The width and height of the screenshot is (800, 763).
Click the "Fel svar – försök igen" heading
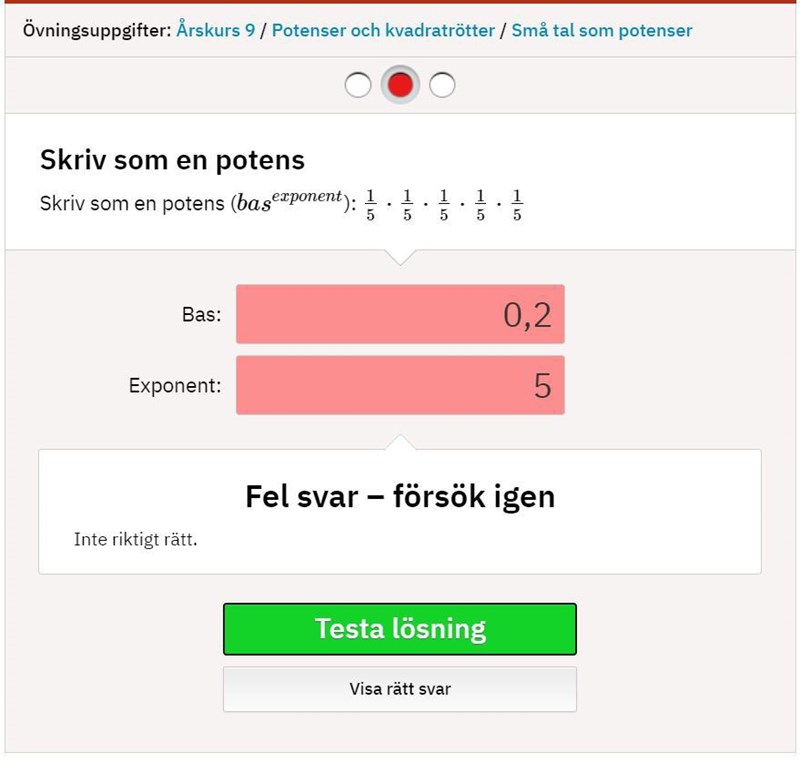[400, 496]
